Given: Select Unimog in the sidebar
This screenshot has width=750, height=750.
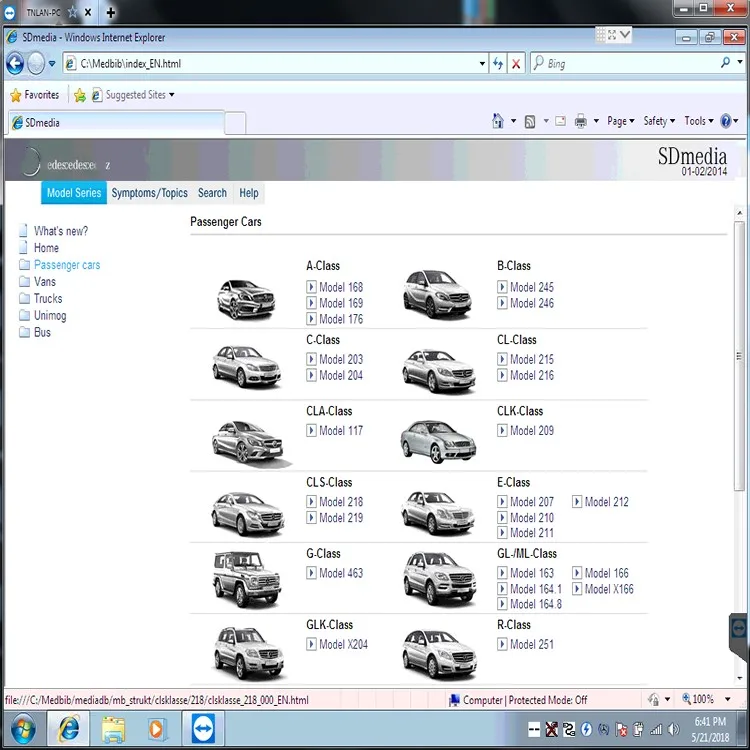Looking at the screenshot, I should [50, 316].
